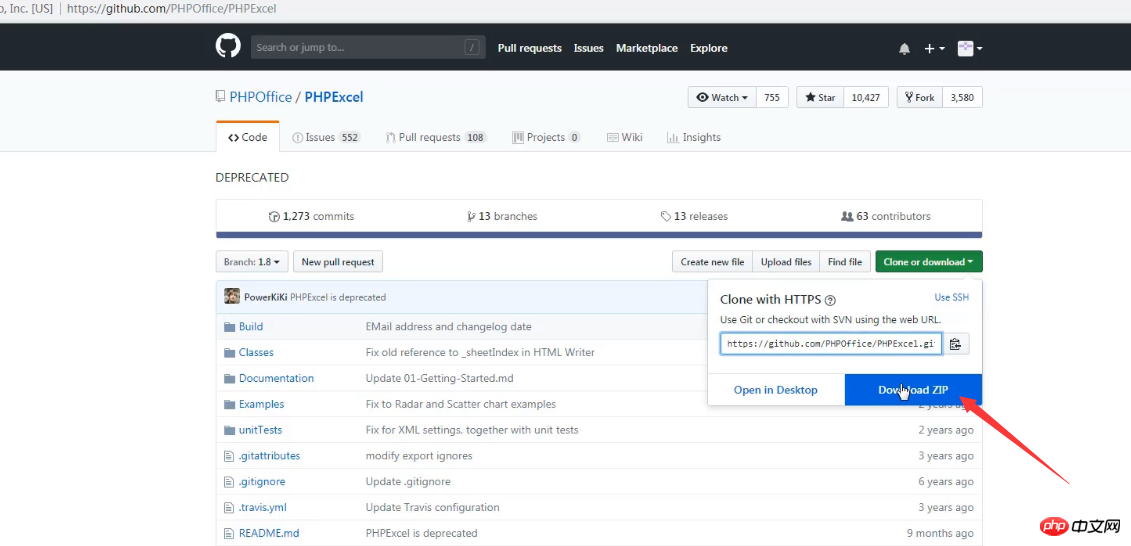This screenshot has width=1131, height=546.
Task: Click Upload files button
Action: pos(786,262)
